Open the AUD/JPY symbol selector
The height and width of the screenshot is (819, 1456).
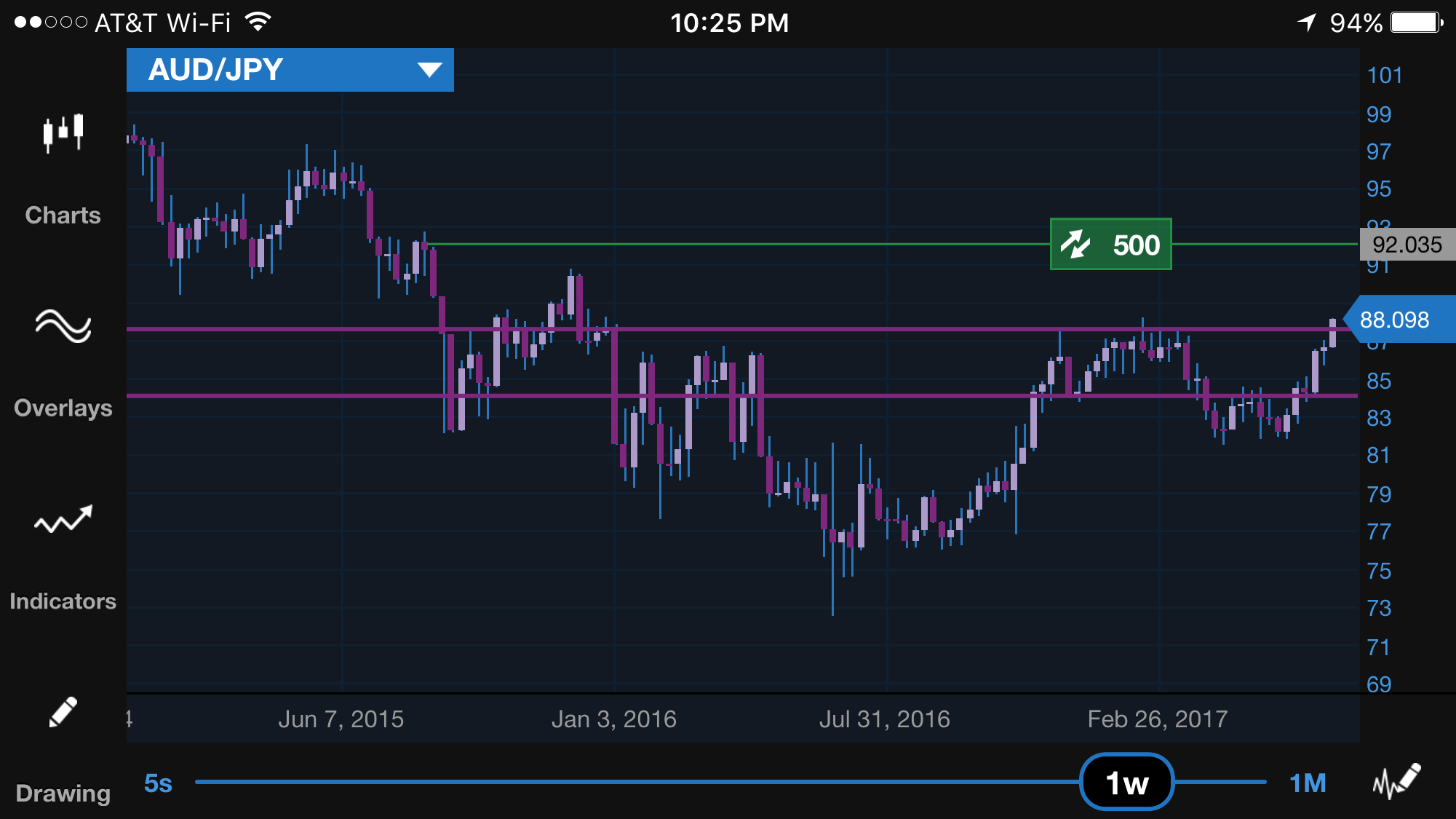216,70
